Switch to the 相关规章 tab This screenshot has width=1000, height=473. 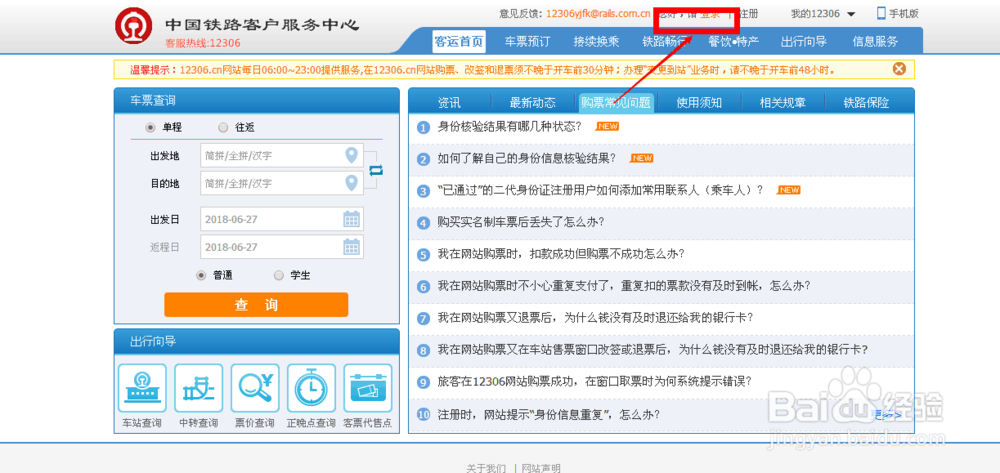click(783, 103)
